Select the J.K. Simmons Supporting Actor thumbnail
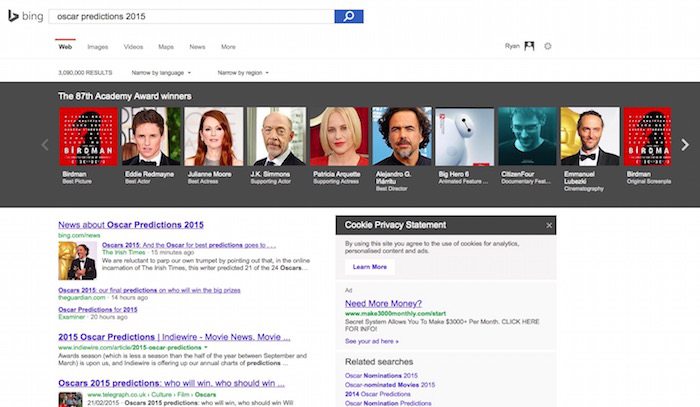 point(277,136)
